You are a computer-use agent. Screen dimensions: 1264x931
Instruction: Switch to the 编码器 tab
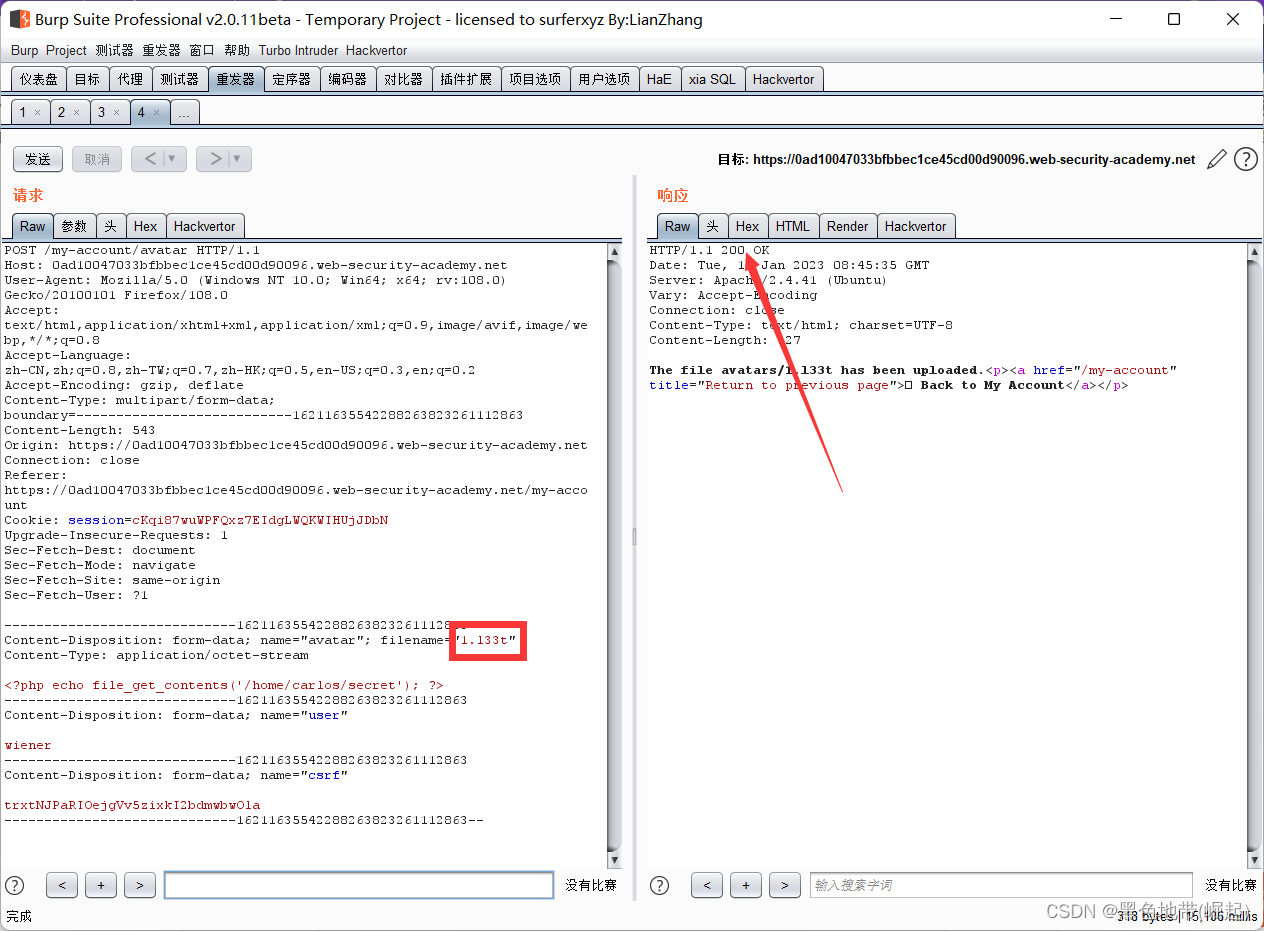[x=348, y=79]
